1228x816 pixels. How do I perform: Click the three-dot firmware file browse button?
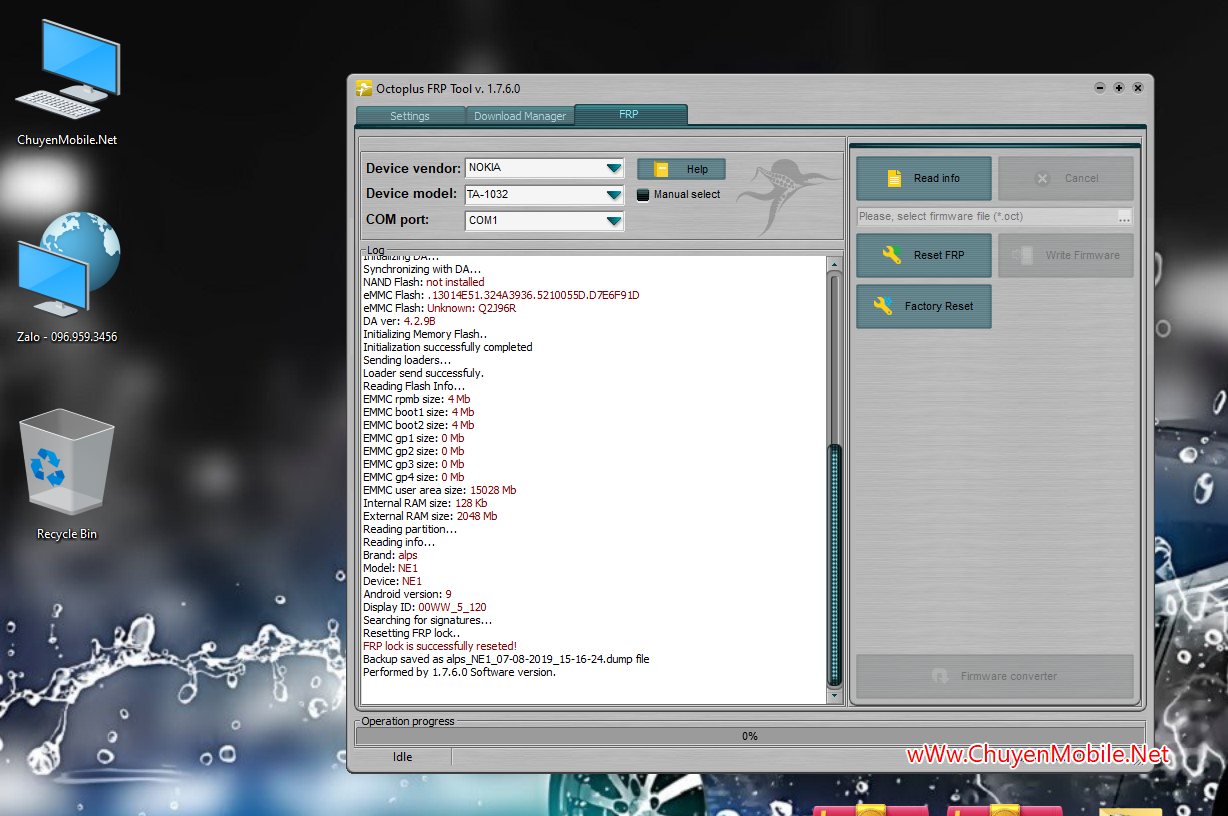[1125, 216]
